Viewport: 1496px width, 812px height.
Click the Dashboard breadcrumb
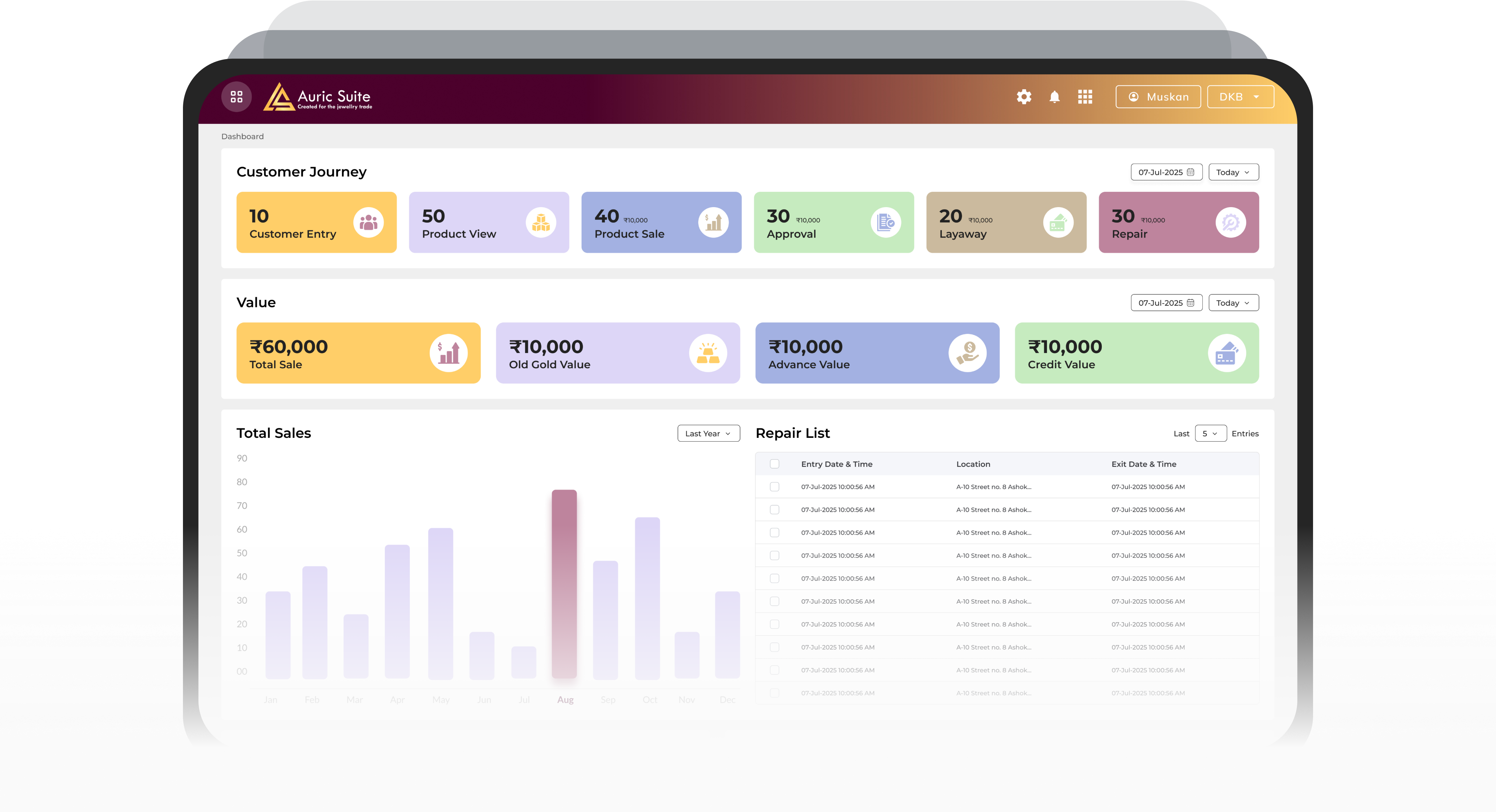(242, 137)
